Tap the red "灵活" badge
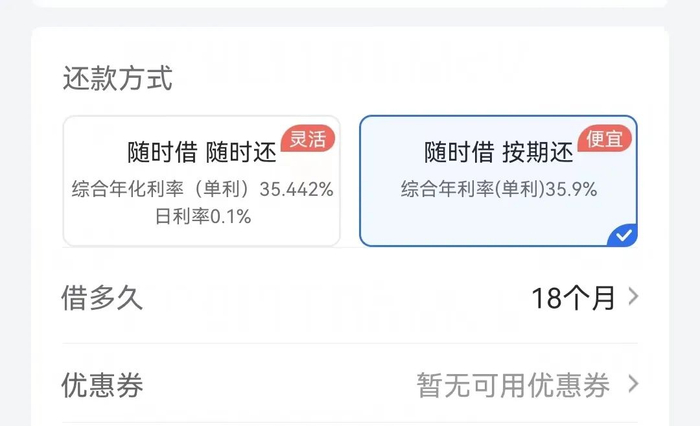Image resolution: width=700 pixels, height=426 pixels. [307, 139]
